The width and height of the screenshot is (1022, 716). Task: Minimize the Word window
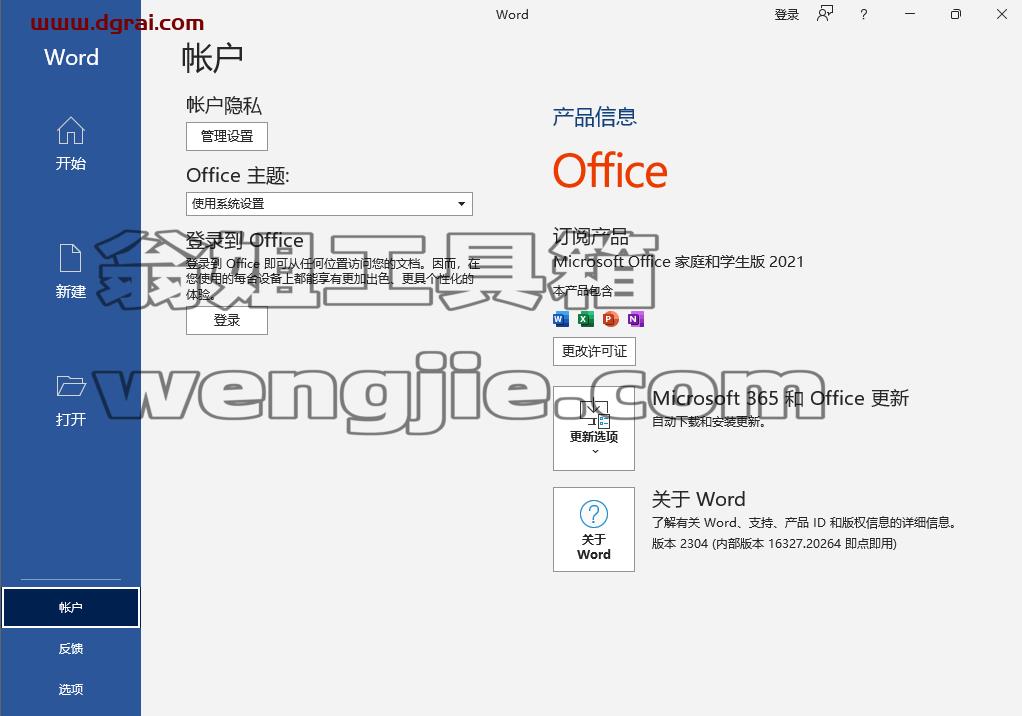pyautogui.click(x=910, y=14)
